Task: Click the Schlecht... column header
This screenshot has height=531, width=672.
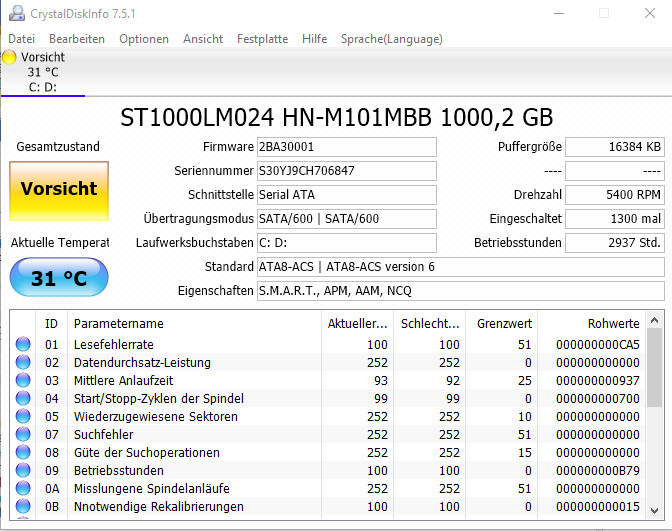Action: coord(429,324)
